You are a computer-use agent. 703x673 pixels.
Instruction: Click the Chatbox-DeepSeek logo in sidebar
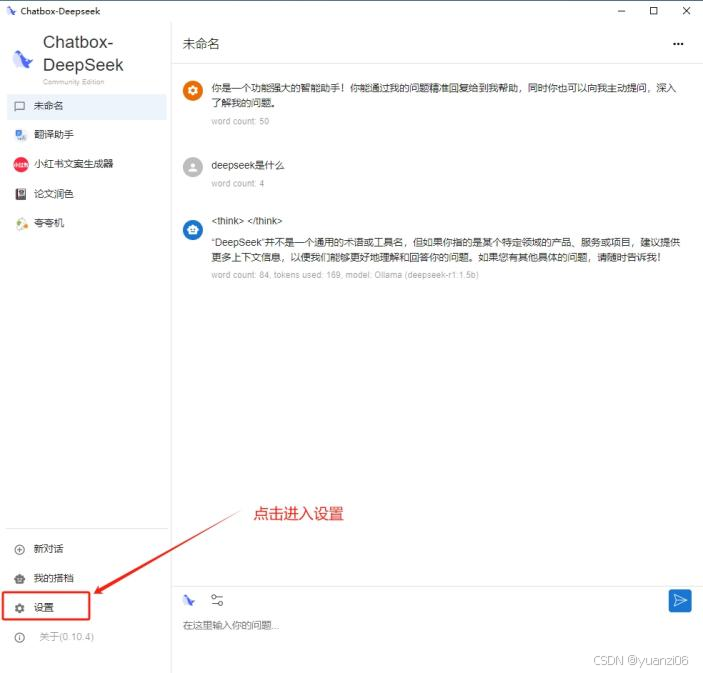click(23, 59)
